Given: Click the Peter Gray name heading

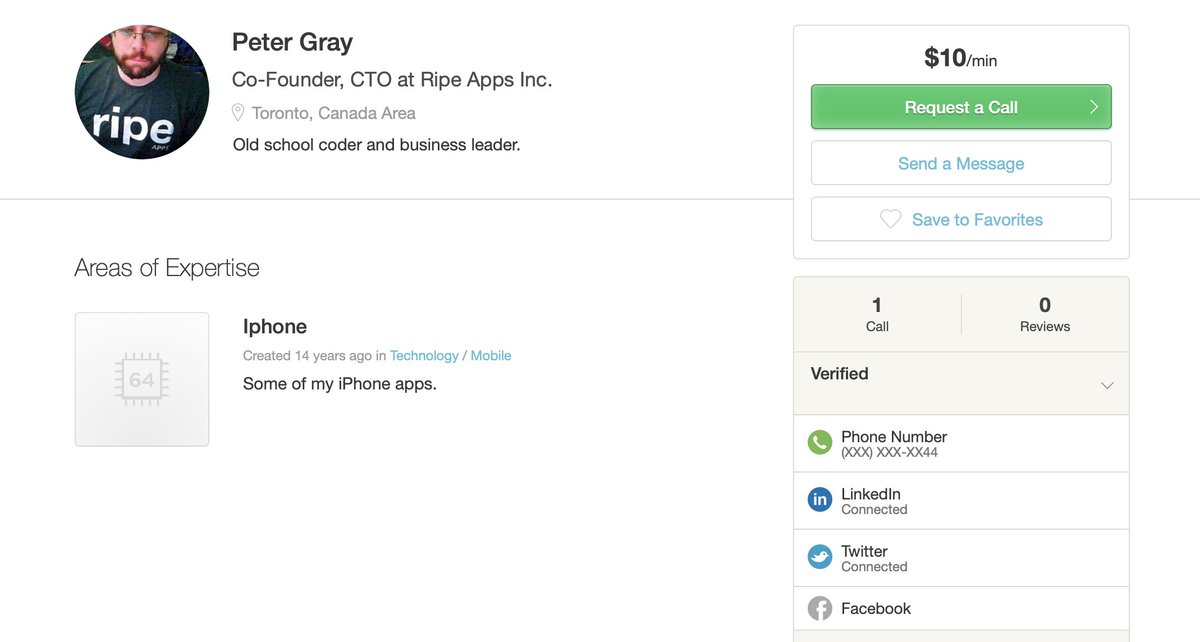Looking at the screenshot, I should pos(292,42).
